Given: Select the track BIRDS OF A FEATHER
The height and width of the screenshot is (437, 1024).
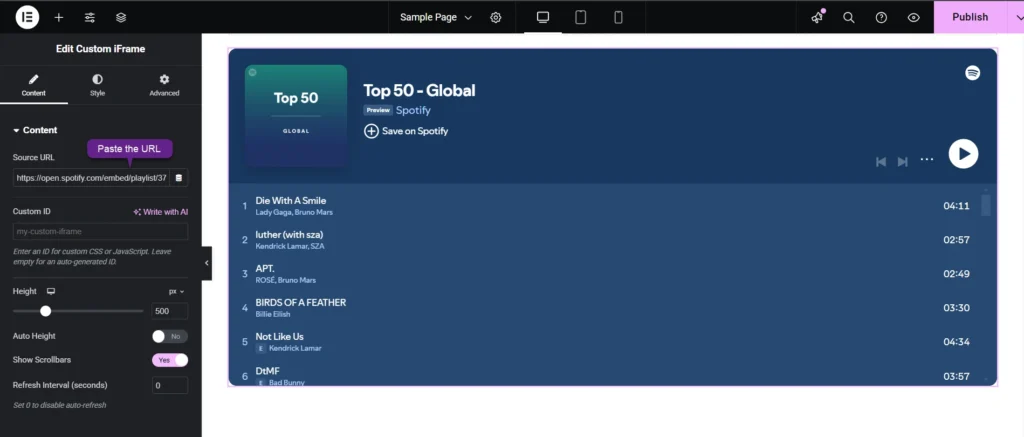Looking at the screenshot, I should (300, 302).
